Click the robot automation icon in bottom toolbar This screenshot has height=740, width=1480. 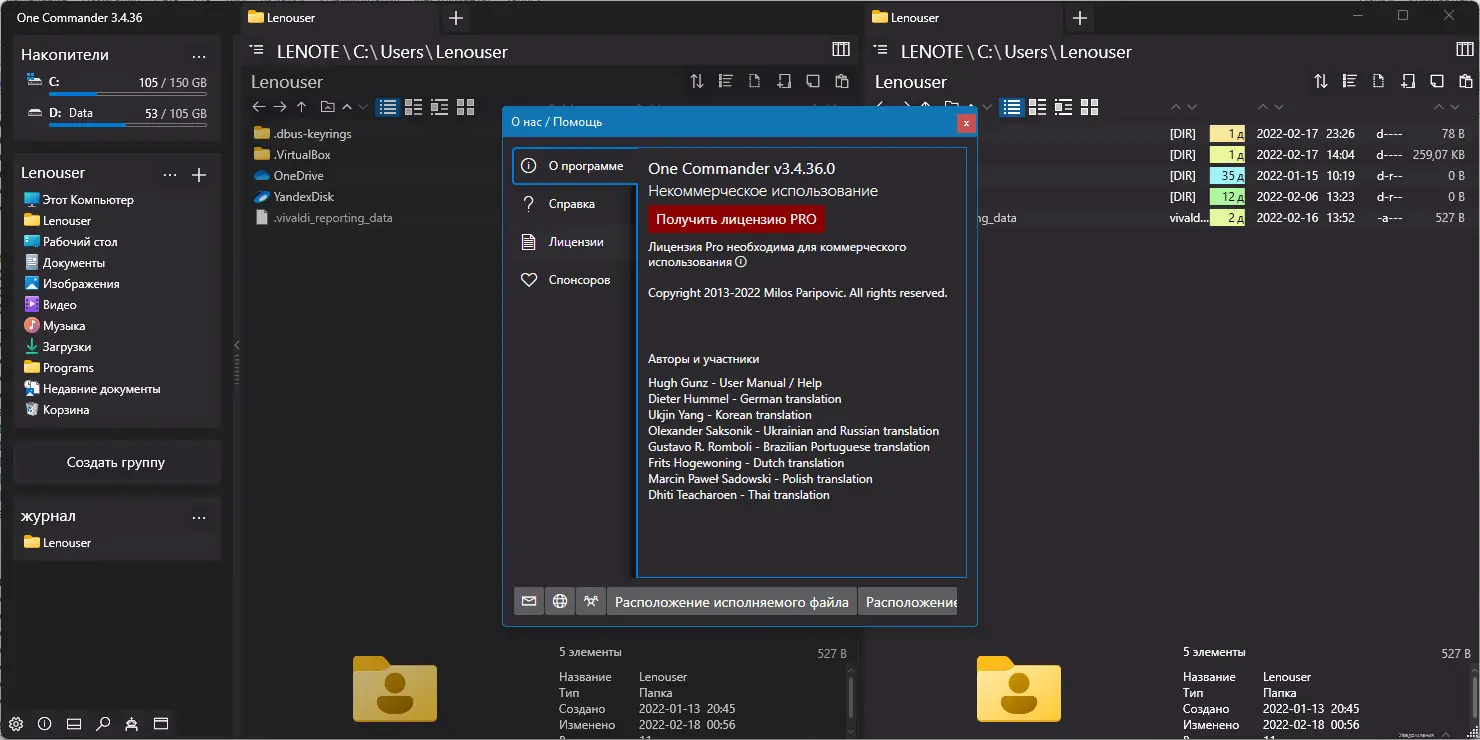tap(132, 723)
